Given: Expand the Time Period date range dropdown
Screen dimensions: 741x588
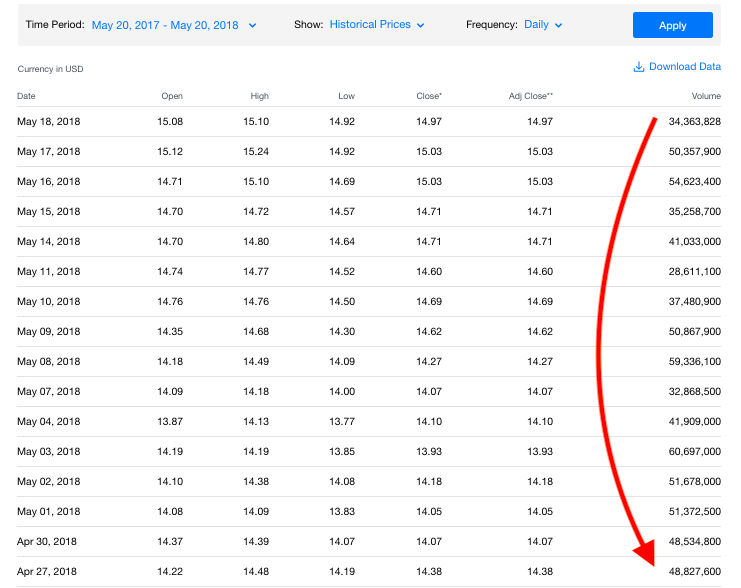Looking at the screenshot, I should [x=173, y=25].
